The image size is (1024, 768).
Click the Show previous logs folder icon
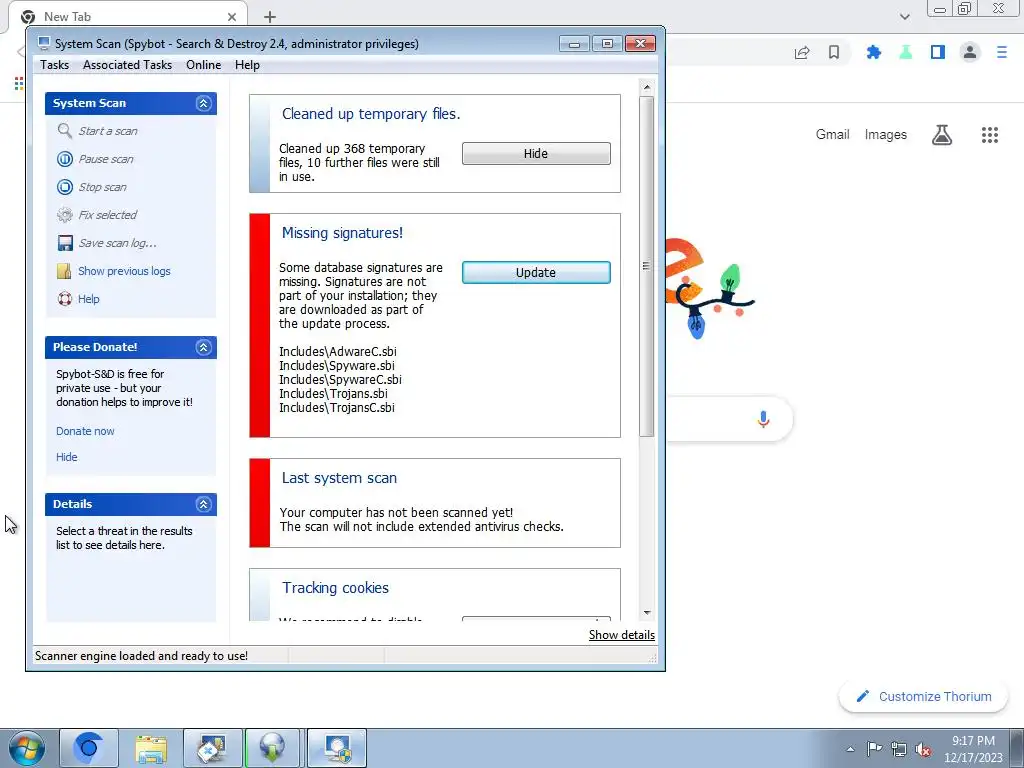pos(65,271)
